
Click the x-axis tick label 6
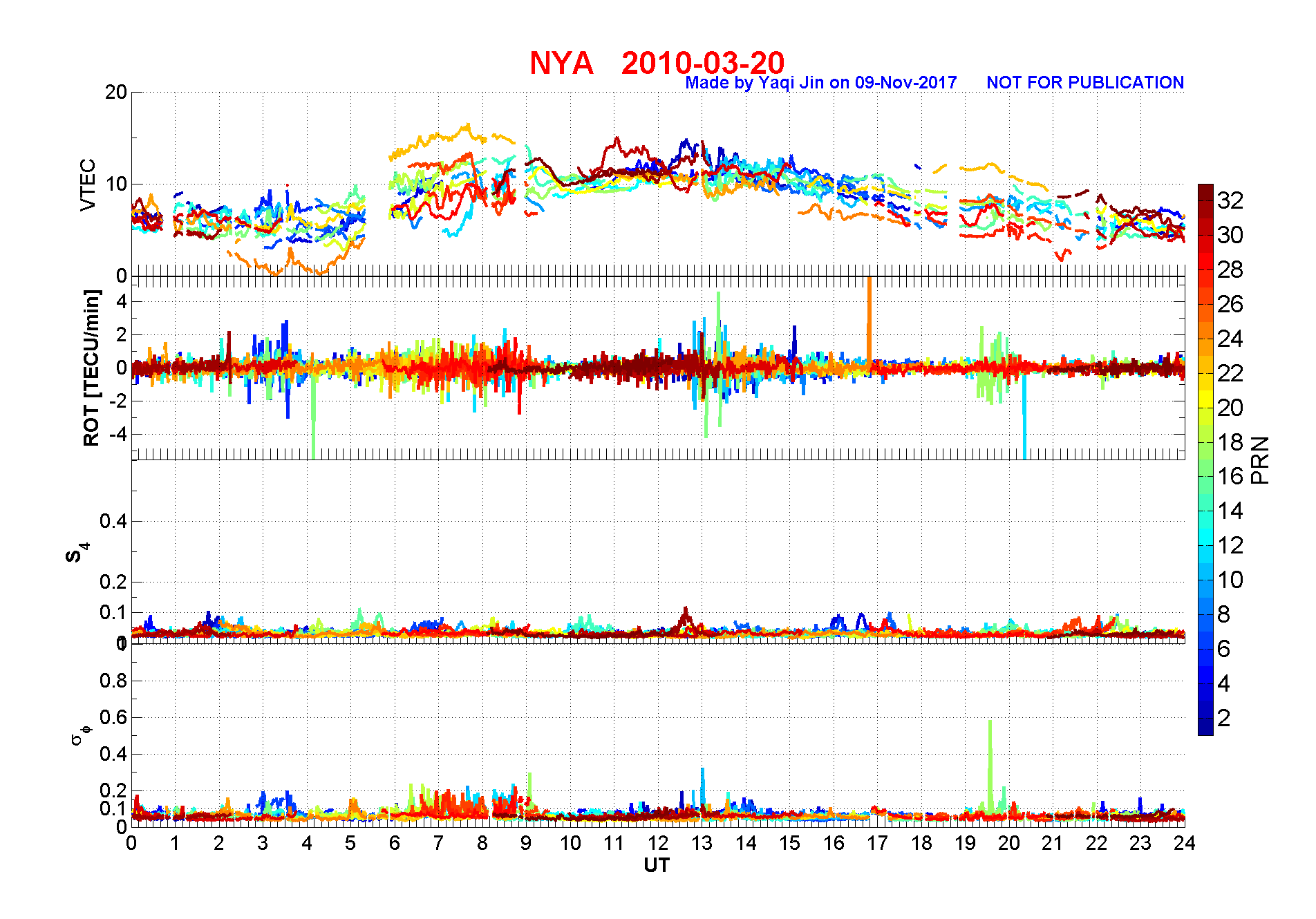coord(395,843)
